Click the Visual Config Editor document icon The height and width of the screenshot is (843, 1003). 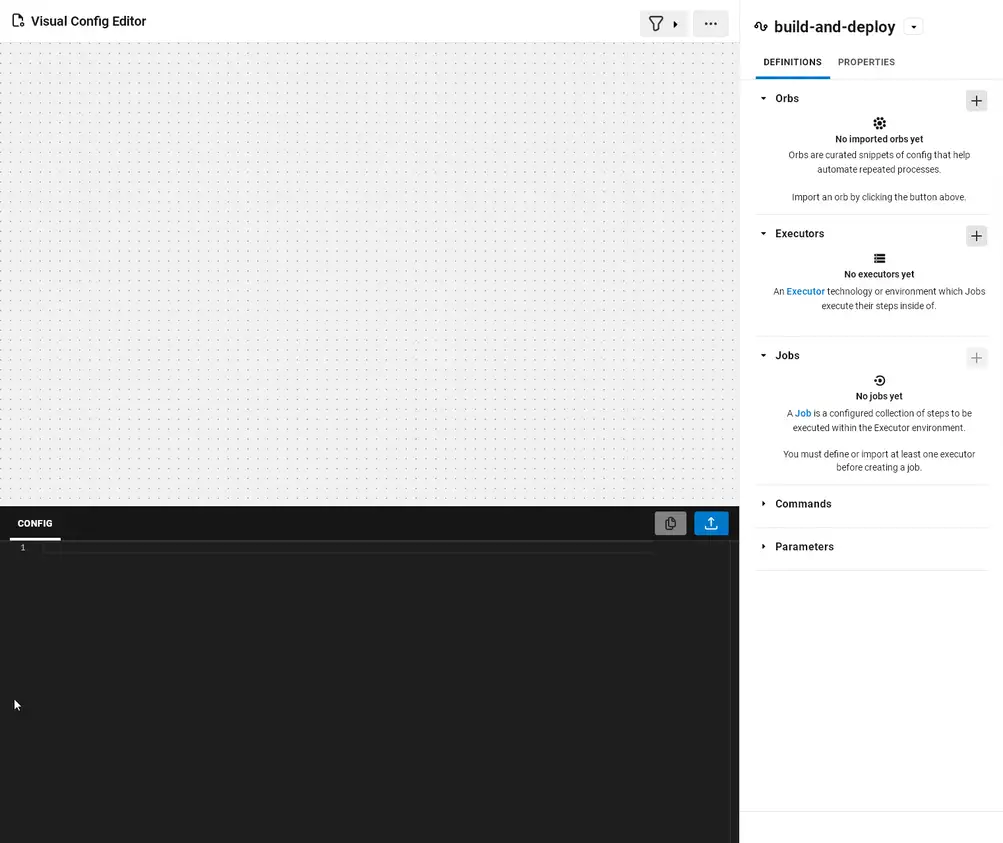click(16, 20)
